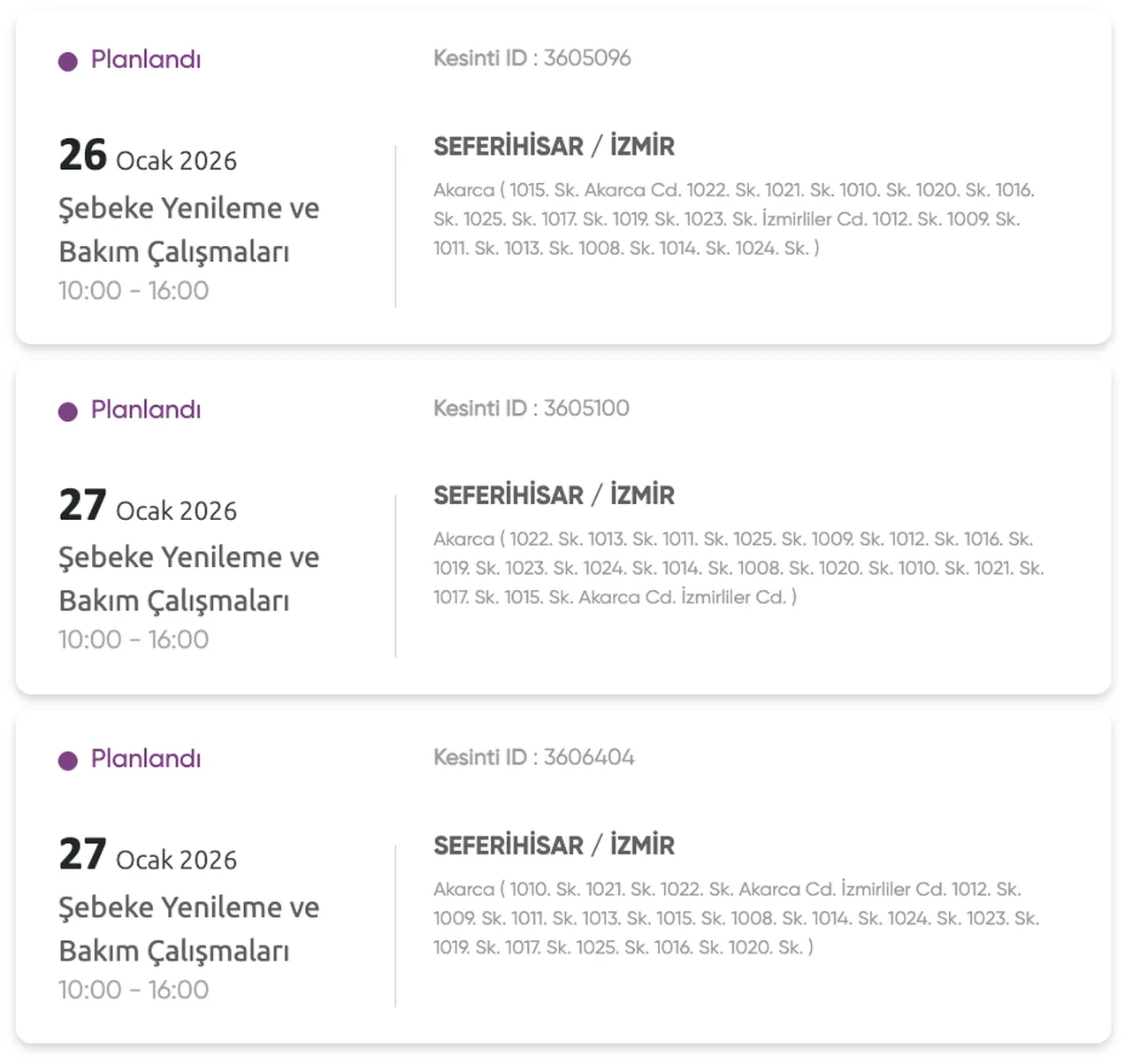Click the purple status dot for outage 3605096

[x=68, y=62]
